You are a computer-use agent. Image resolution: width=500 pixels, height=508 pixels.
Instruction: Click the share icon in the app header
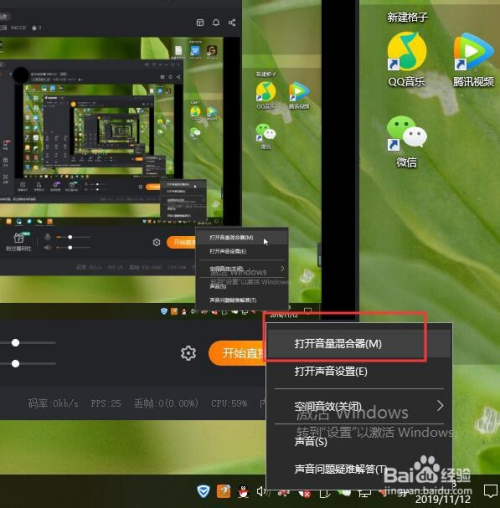click(232, 22)
